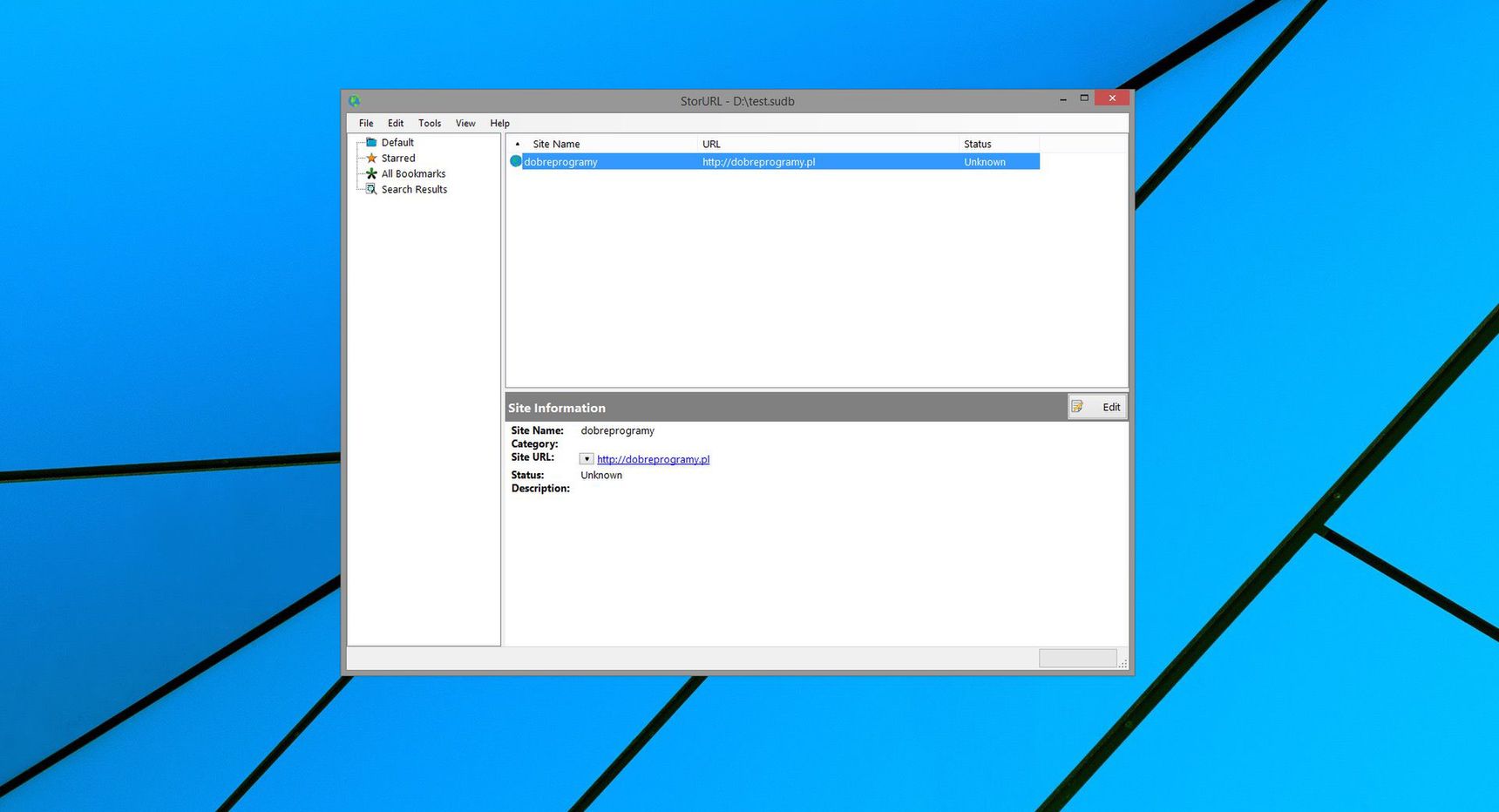
Task: Click the Category: label
Action: click(534, 443)
